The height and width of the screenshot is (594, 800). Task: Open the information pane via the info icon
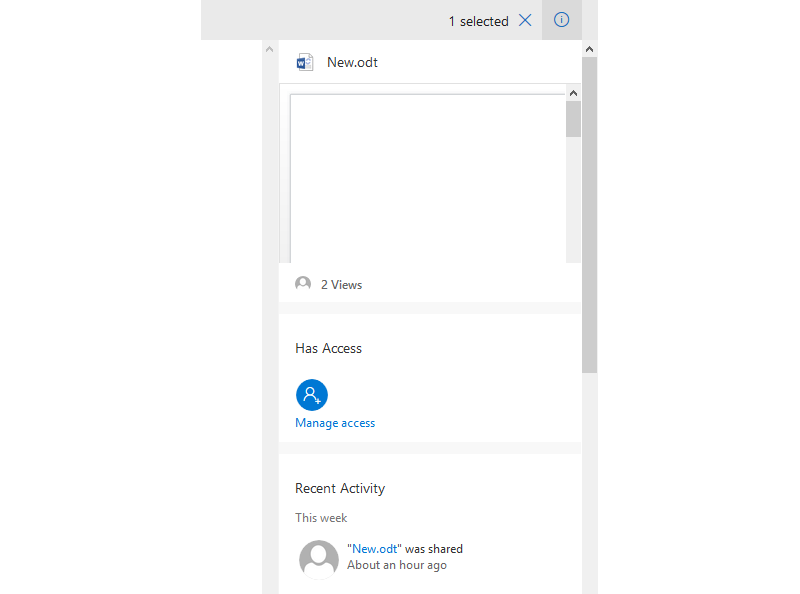(x=561, y=20)
